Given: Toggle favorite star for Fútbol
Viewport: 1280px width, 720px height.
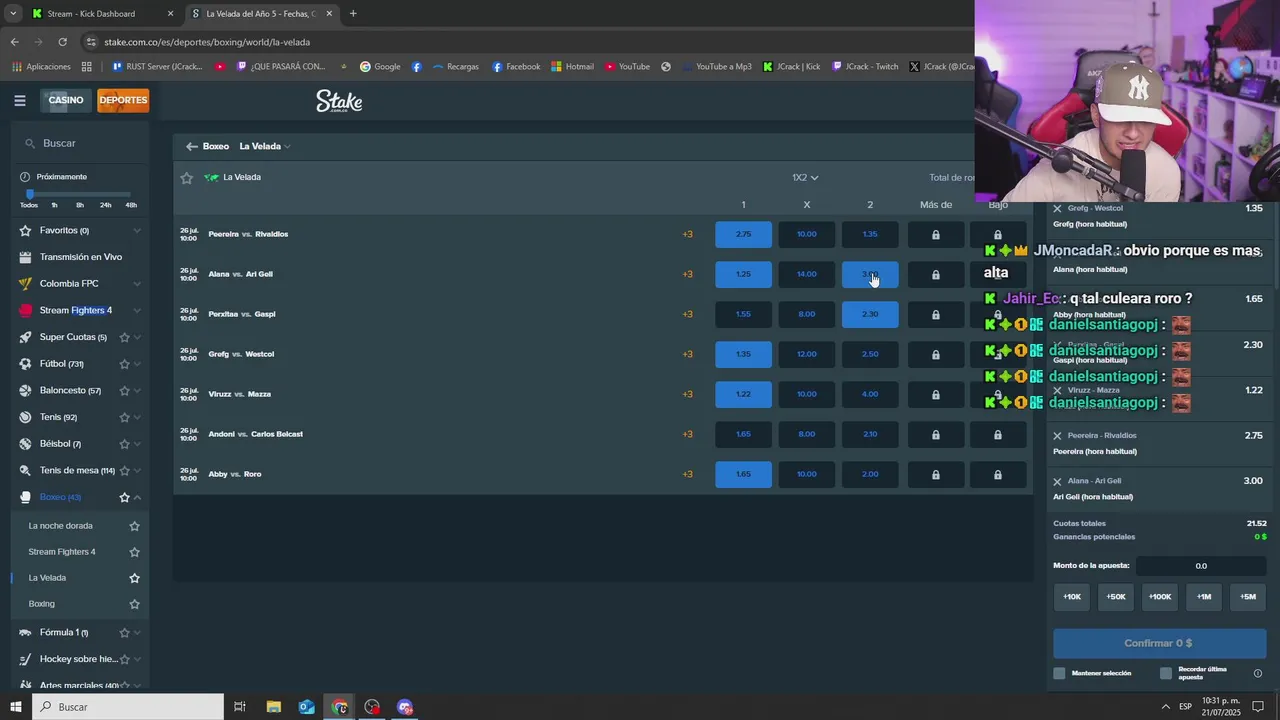Looking at the screenshot, I should (x=124, y=364).
